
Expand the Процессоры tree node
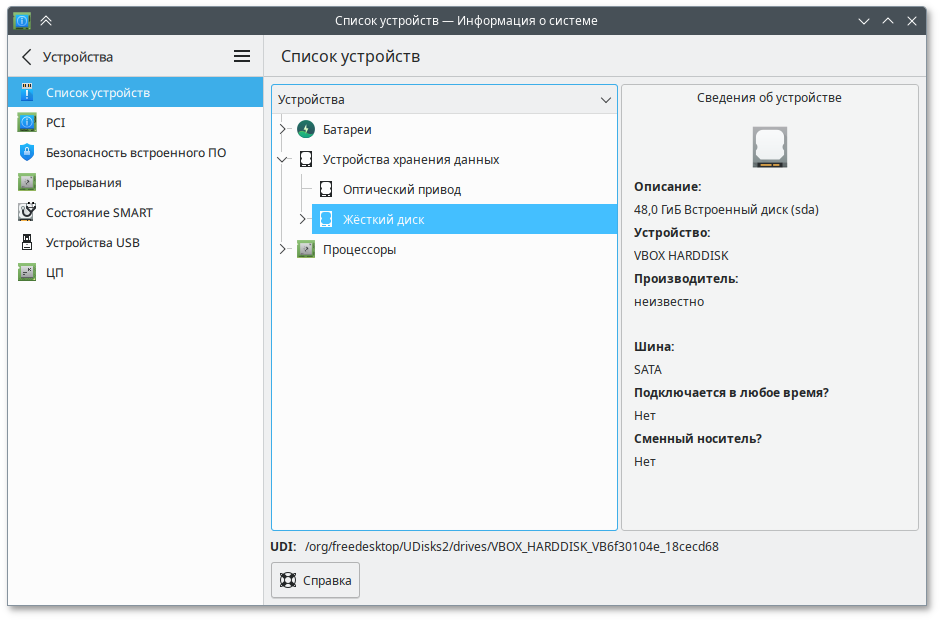pyautogui.click(x=283, y=249)
